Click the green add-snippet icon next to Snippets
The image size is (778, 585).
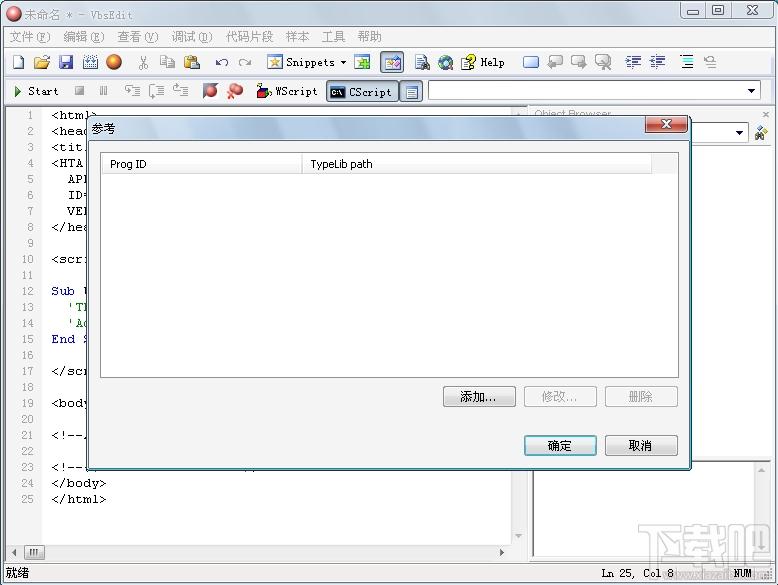pyautogui.click(x=362, y=62)
